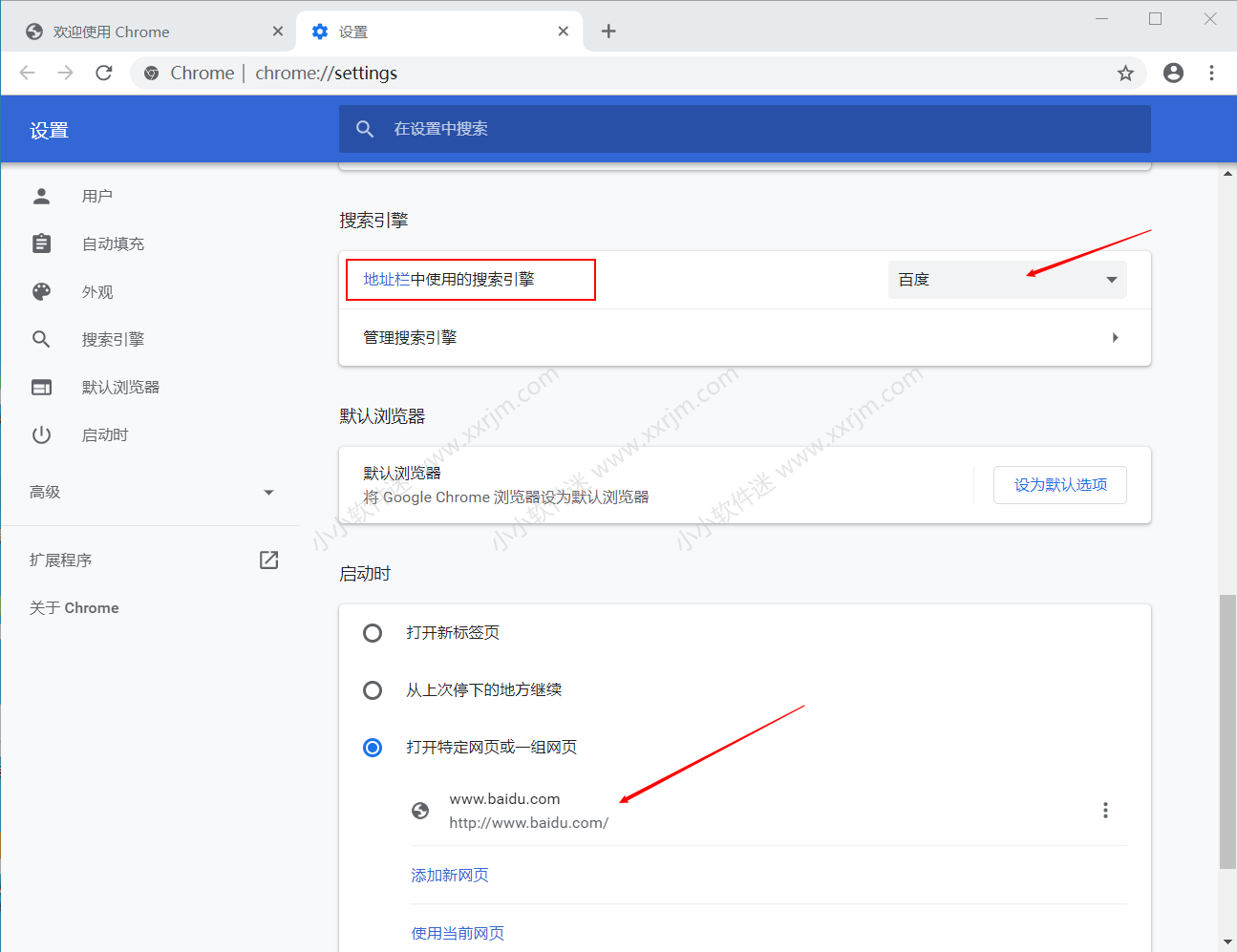Expand 管理搜索引擎 via its arrow
The image size is (1237, 952).
coord(1115,338)
